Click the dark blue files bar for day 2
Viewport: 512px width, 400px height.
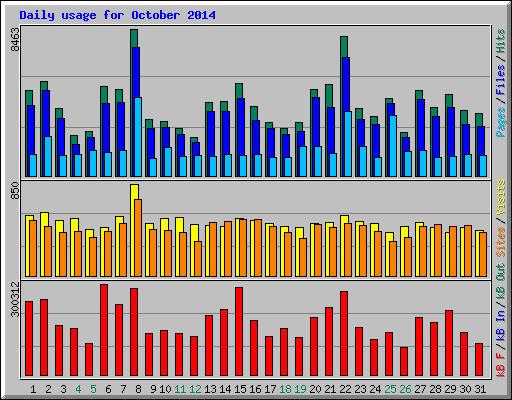pos(46,113)
